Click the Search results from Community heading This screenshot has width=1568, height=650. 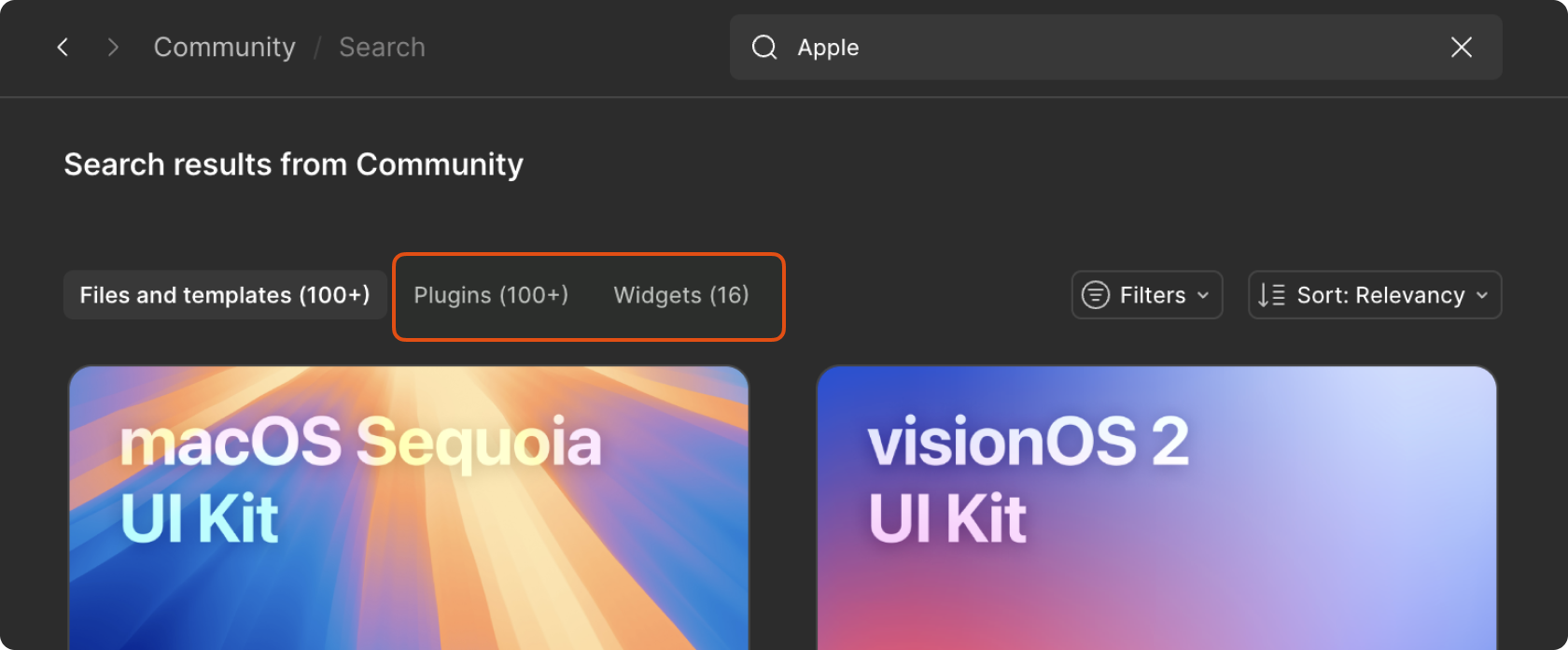tap(293, 164)
